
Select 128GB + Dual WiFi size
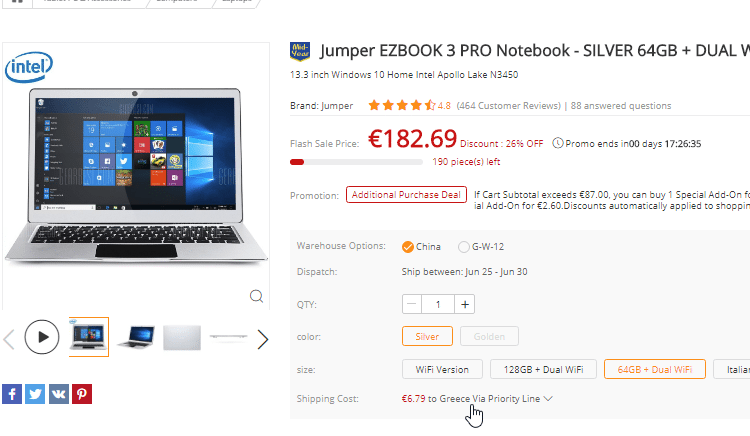tap(543, 369)
